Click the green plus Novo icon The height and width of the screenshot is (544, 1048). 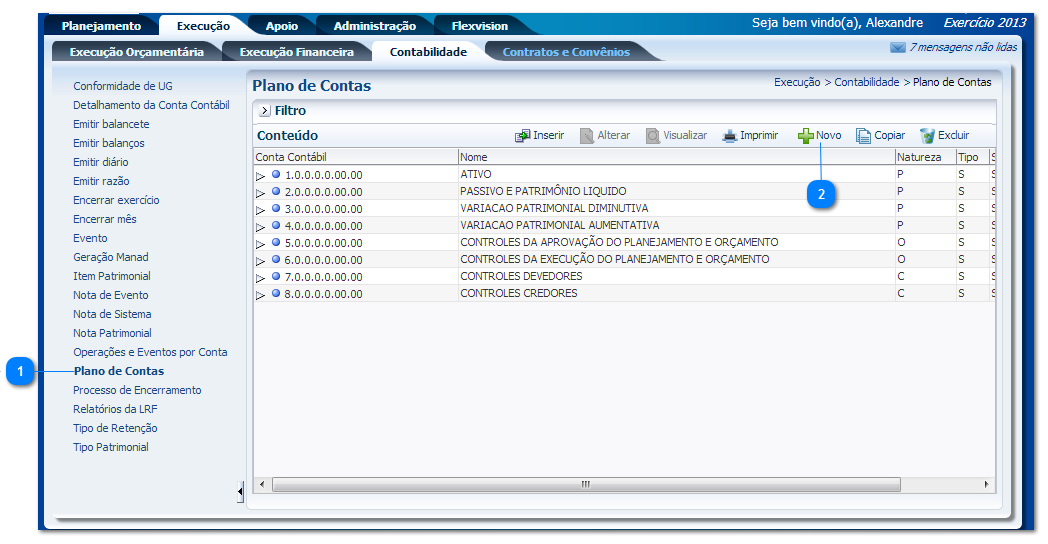(805, 136)
